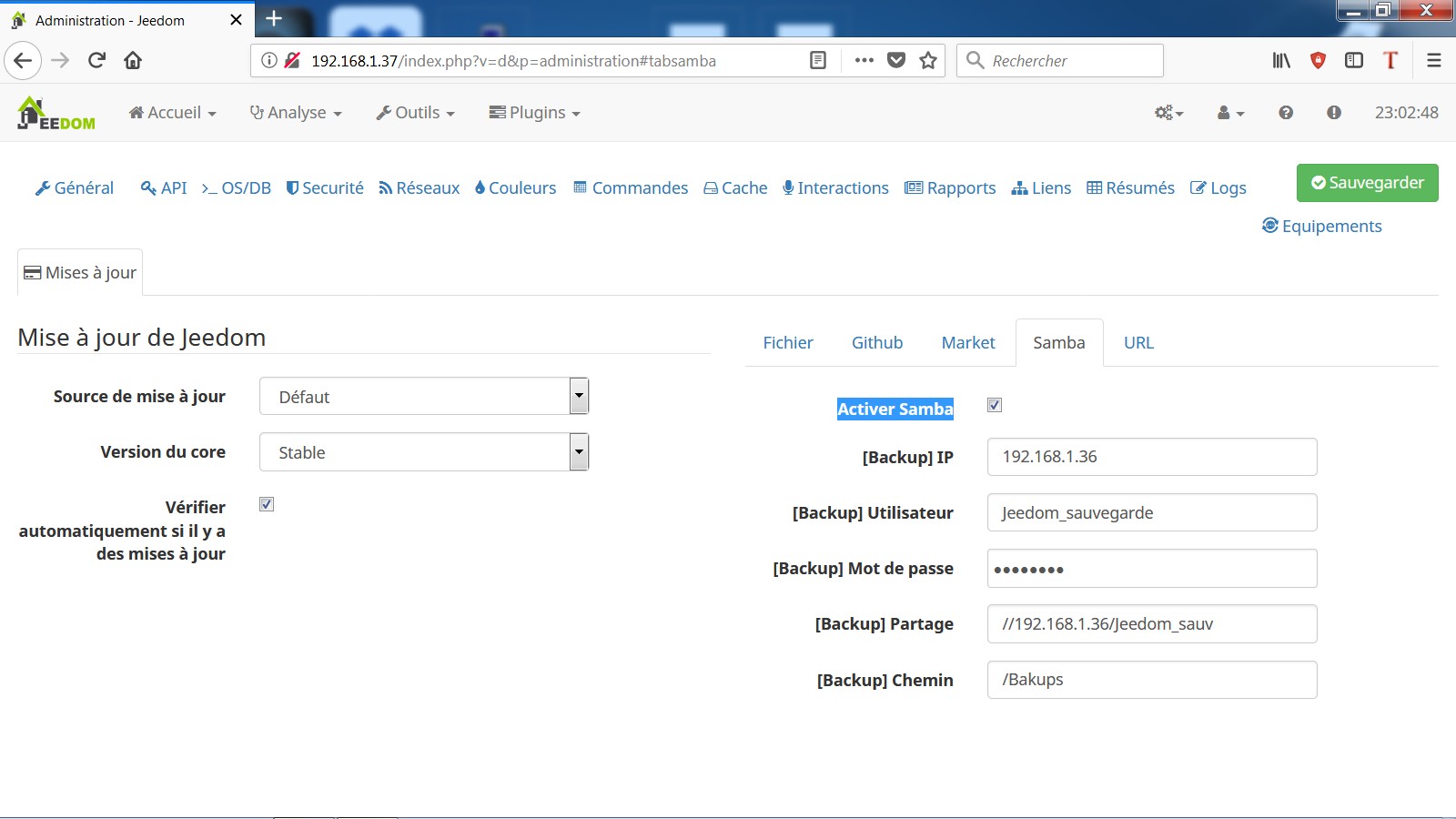Click the Rechercher search box

point(1060,61)
